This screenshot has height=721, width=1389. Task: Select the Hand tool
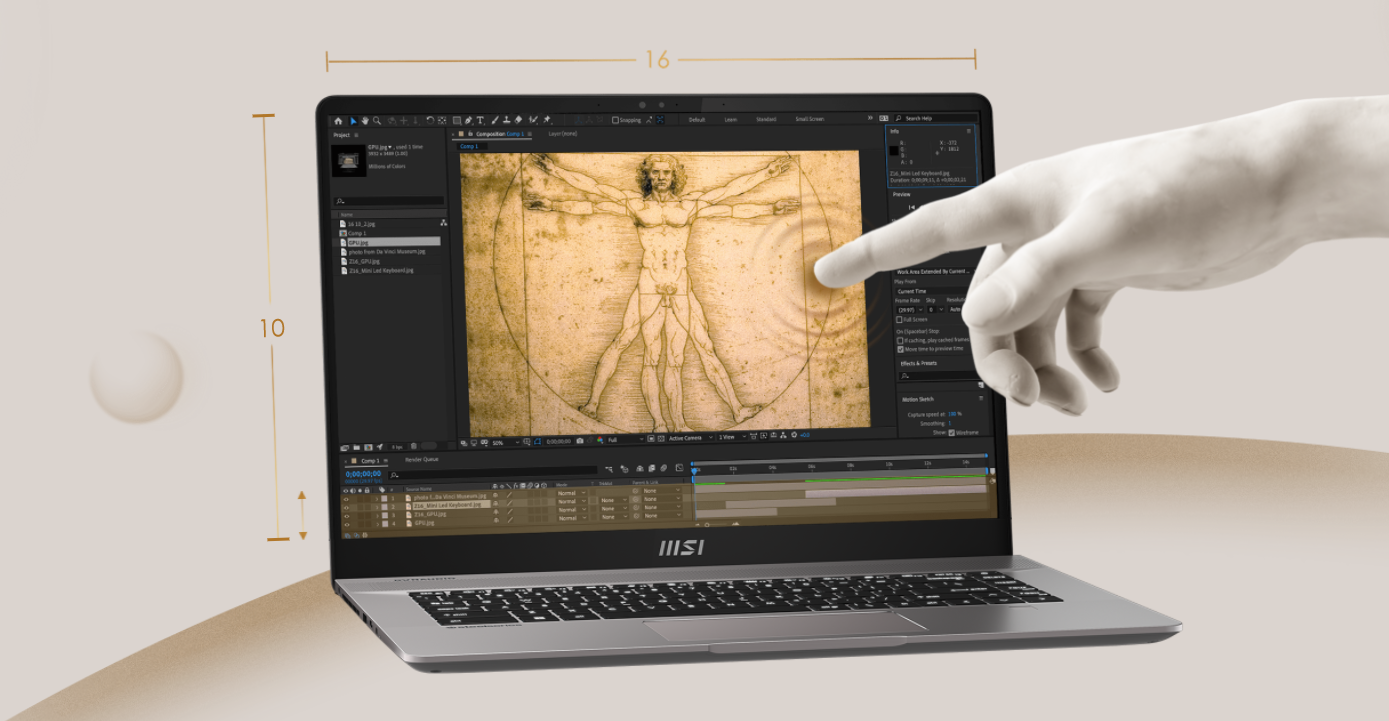[x=365, y=121]
